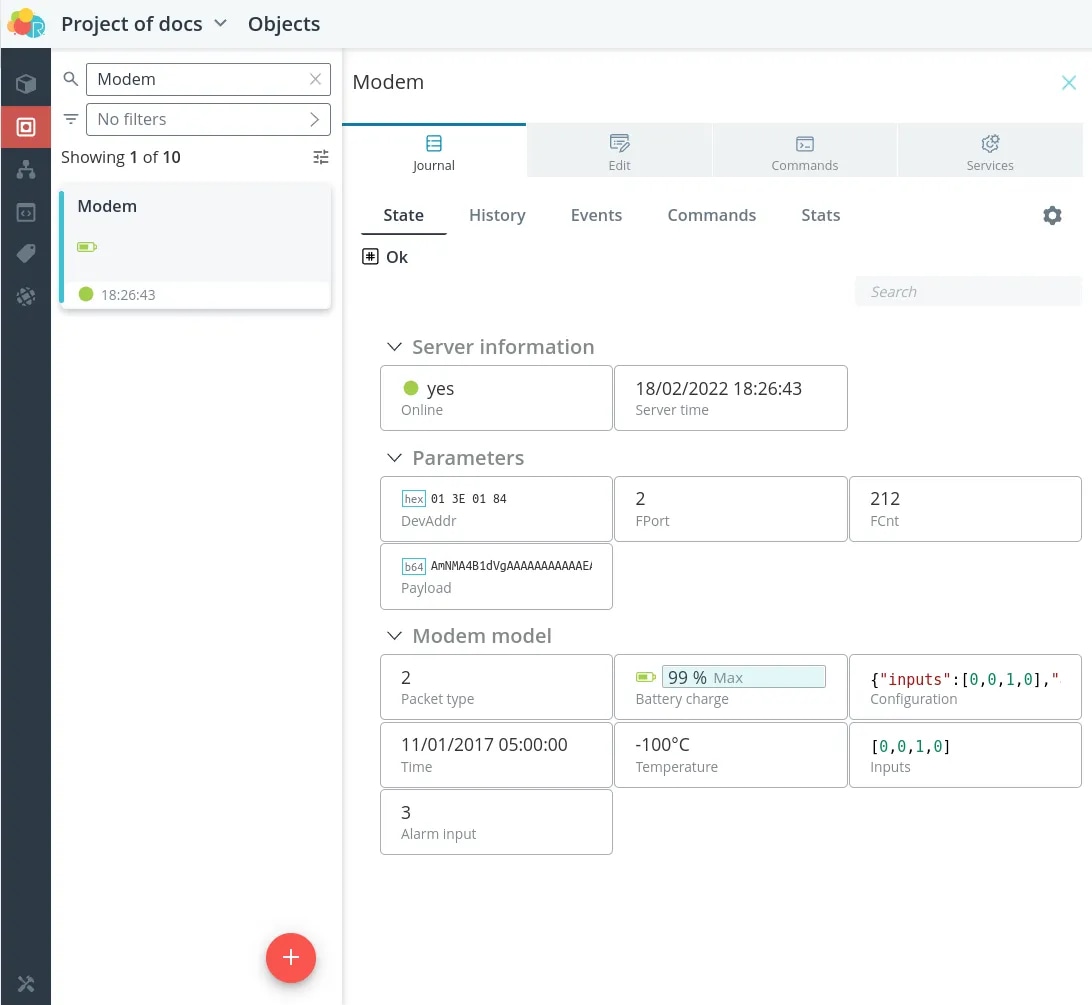This screenshot has height=1005, width=1092.
Task: Click the Payload base64 string
Action: click(511, 566)
